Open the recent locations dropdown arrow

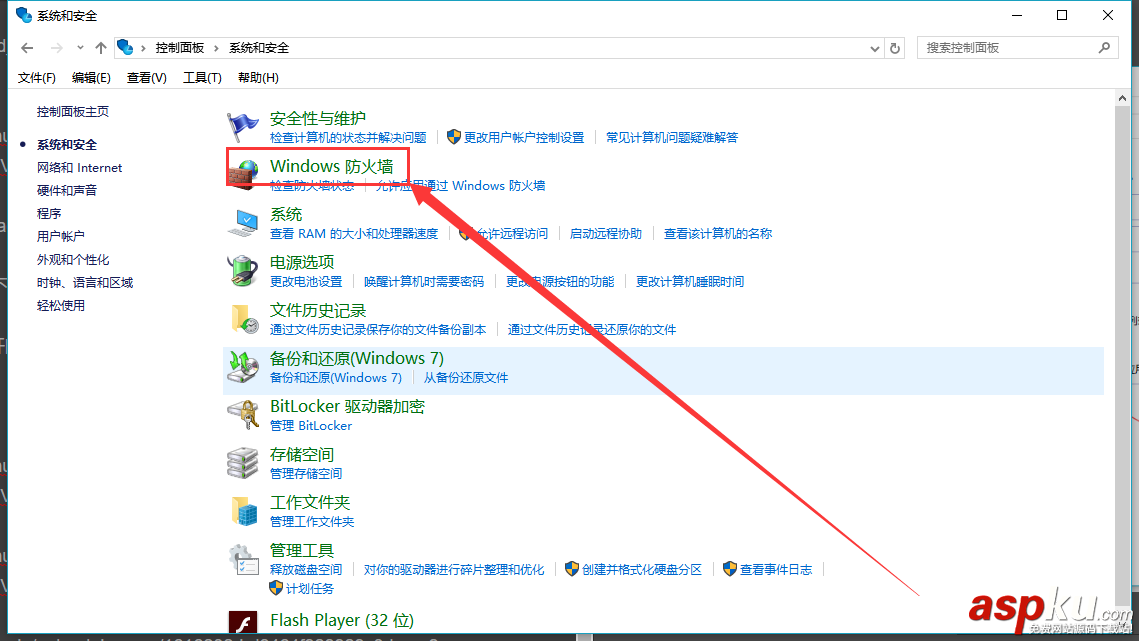(x=80, y=48)
